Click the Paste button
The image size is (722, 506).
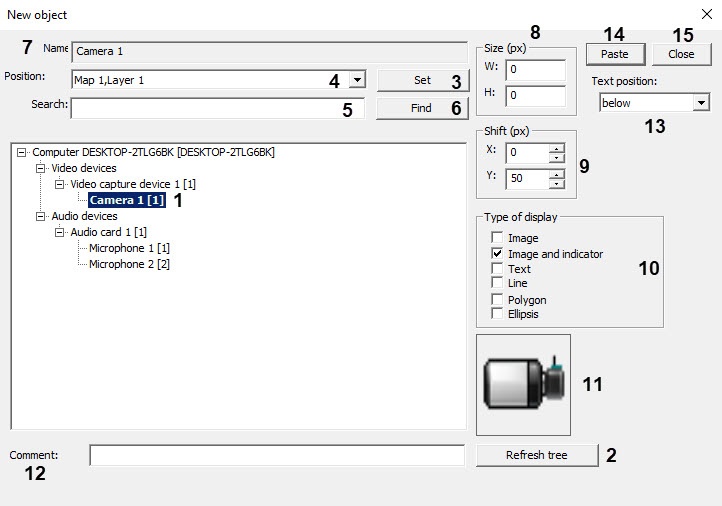pyautogui.click(x=615, y=54)
